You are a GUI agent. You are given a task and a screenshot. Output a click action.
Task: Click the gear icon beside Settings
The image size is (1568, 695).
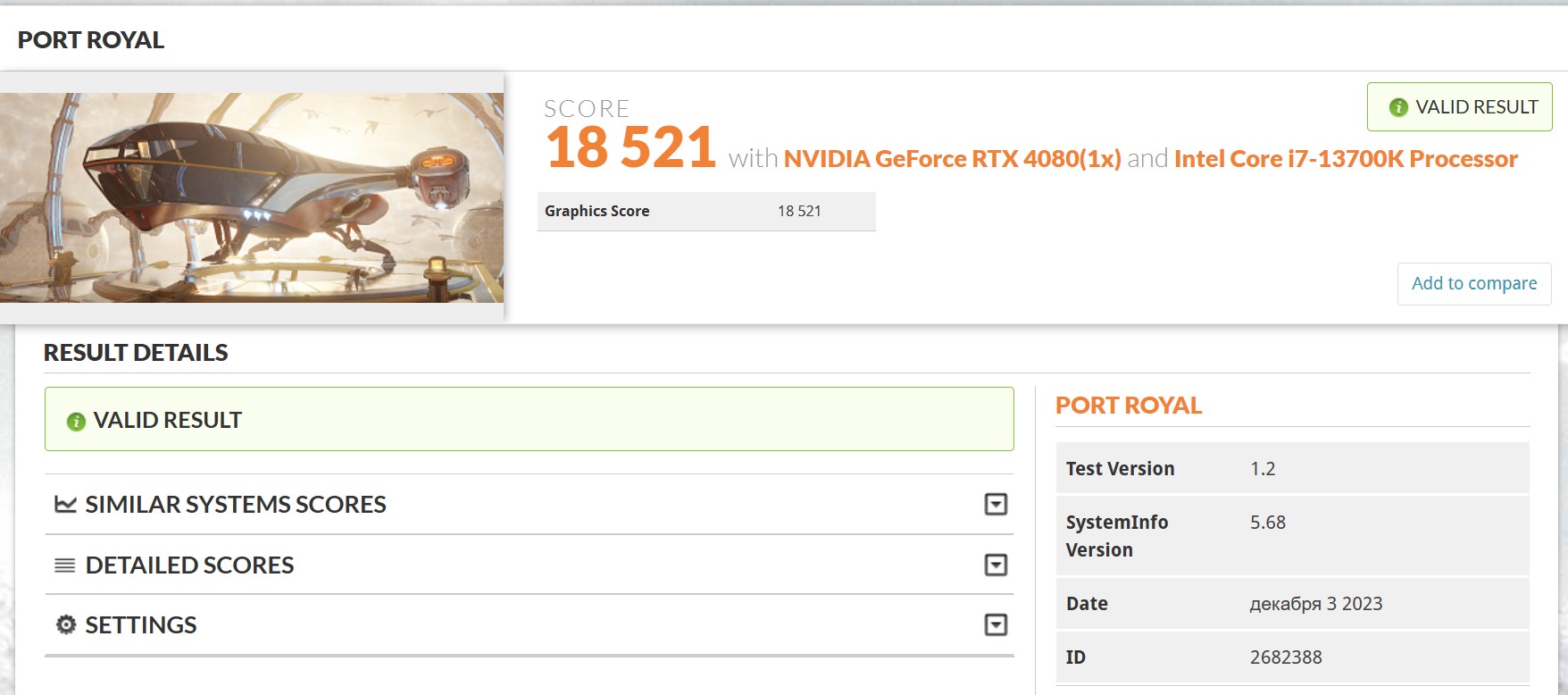pos(65,624)
